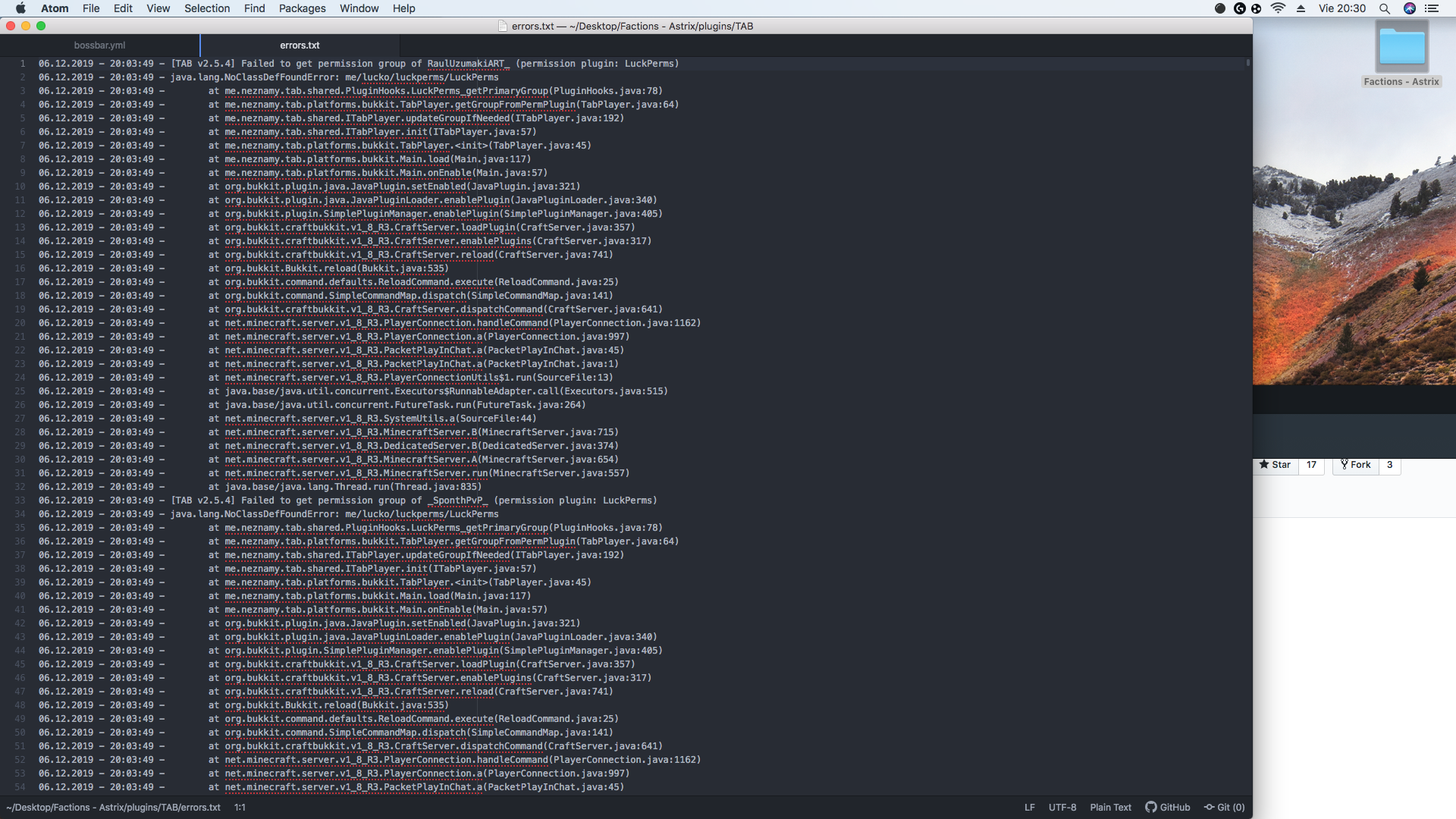Click the Fork button in background browser

pyautogui.click(x=1355, y=465)
